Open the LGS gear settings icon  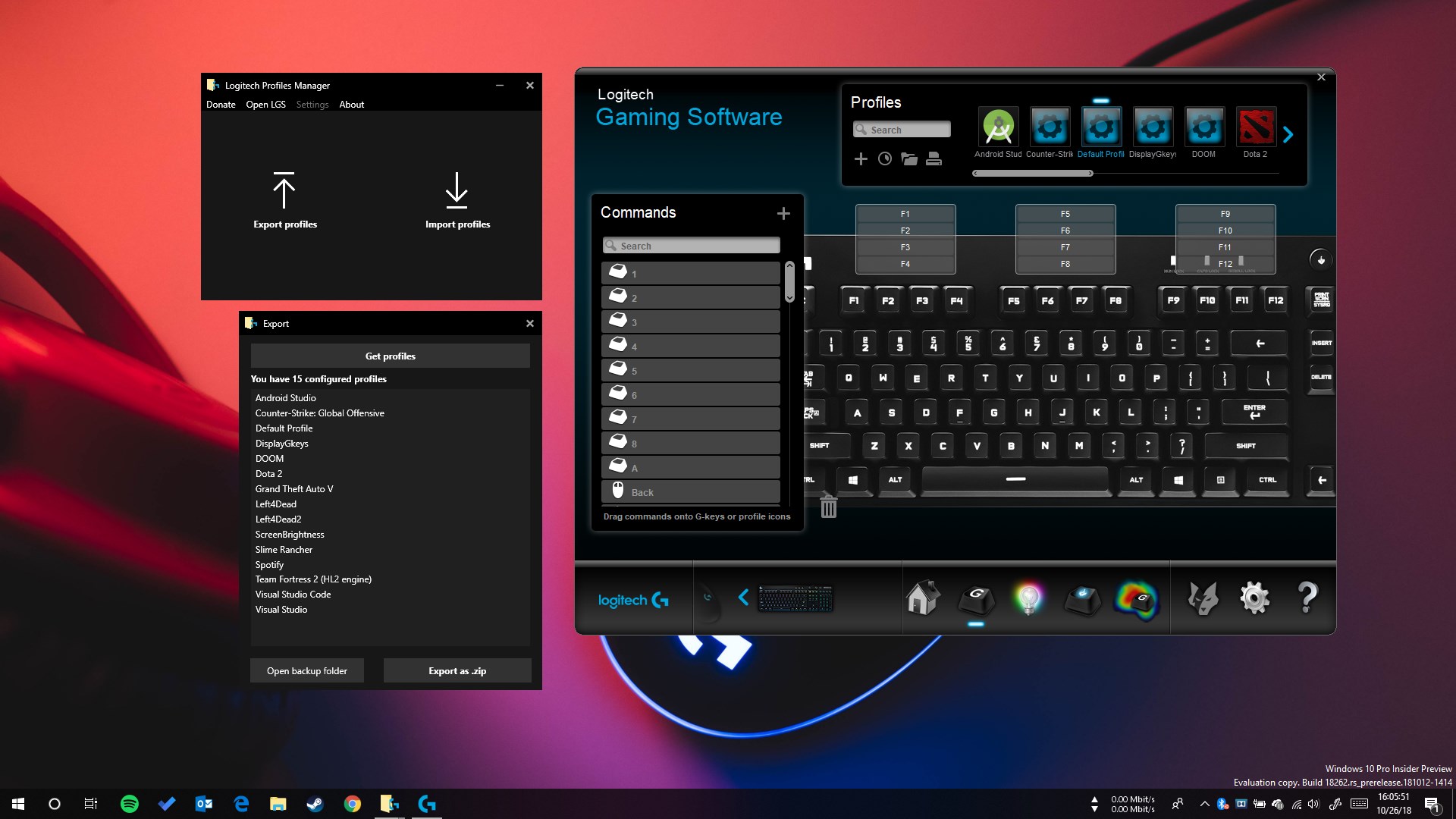tap(1254, 598)
